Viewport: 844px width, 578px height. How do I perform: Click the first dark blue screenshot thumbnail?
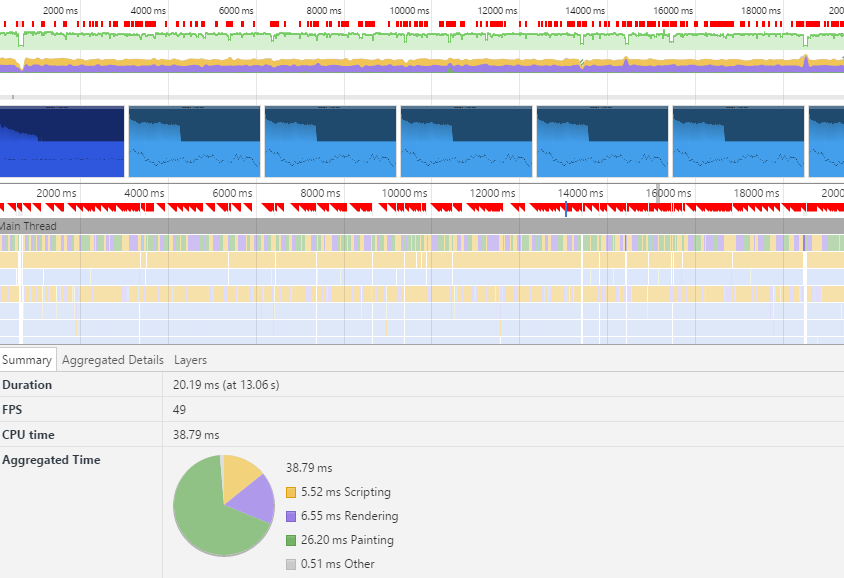pos(61,142)
